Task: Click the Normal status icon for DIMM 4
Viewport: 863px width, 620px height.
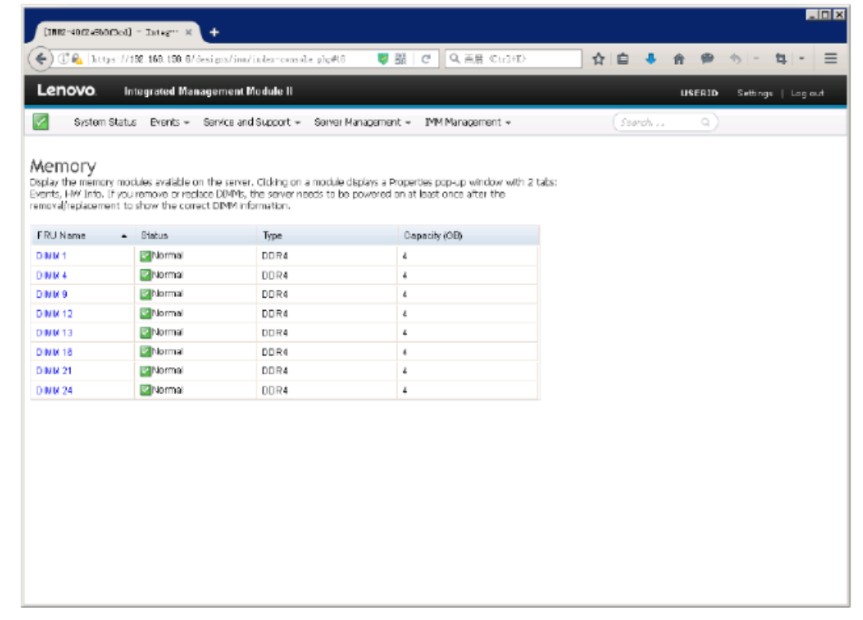Action: (x=145, y=275)
